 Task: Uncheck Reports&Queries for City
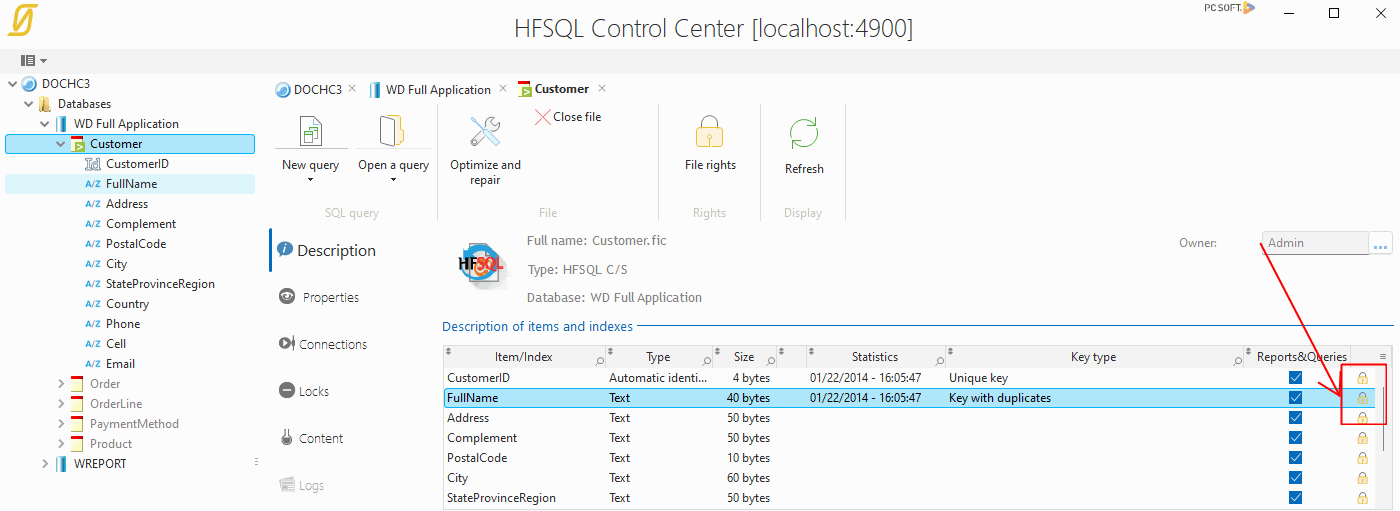coord(1296,478)
